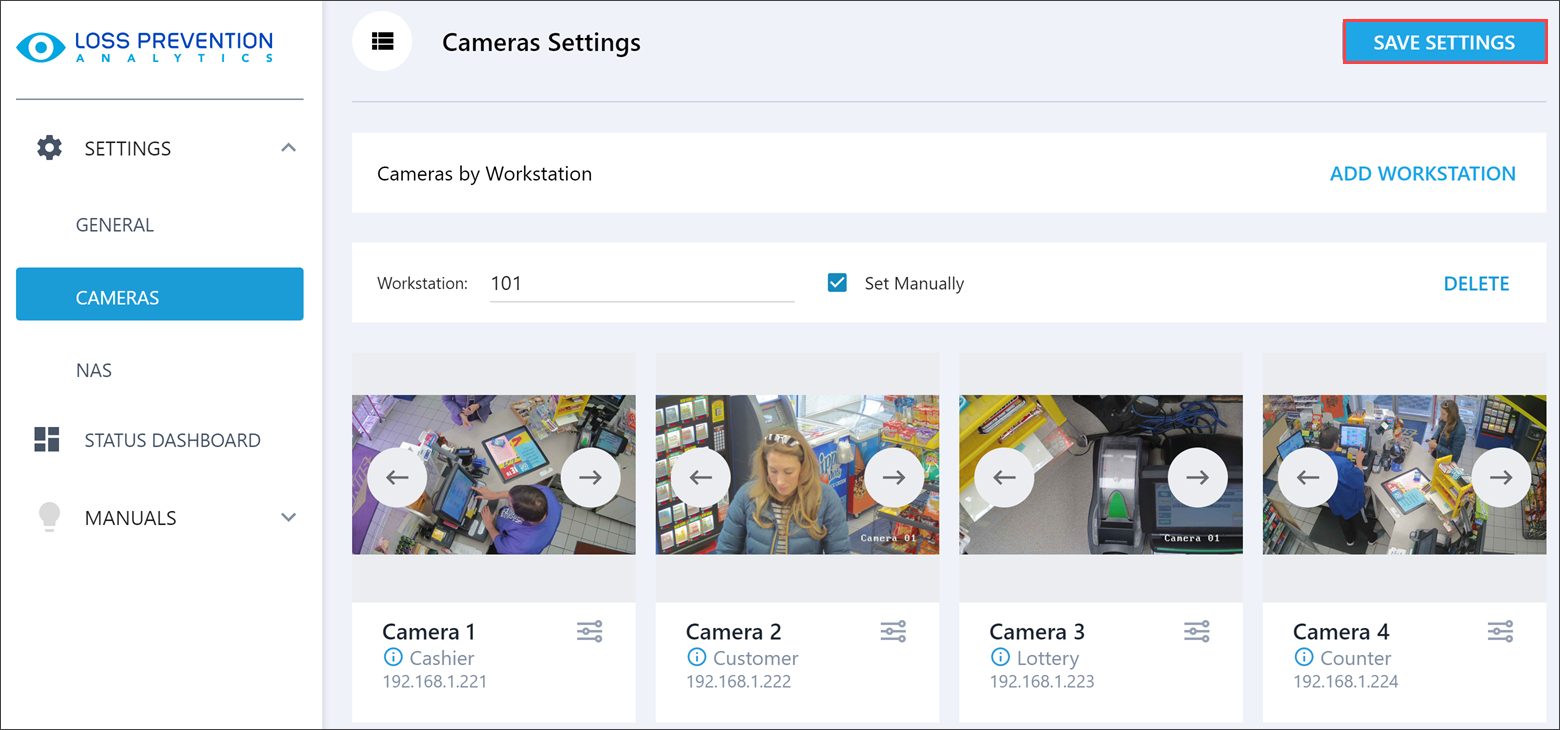The height and width of the screenshot is (730, 1560).
Task: Expand the MANUALS section chevron
Action: (x=288, y=517)
